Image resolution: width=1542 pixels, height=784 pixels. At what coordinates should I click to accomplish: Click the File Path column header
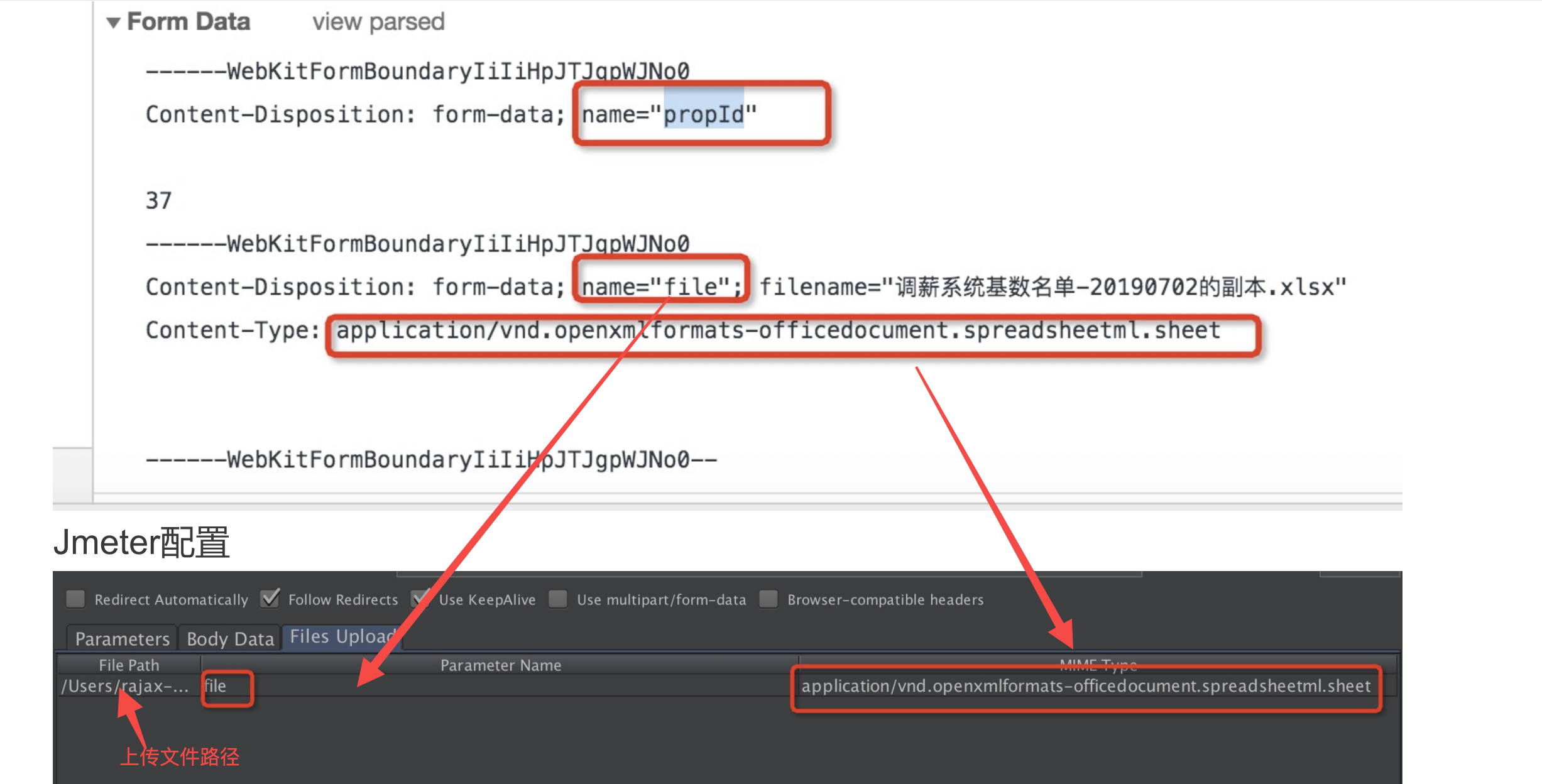(129, 665)
